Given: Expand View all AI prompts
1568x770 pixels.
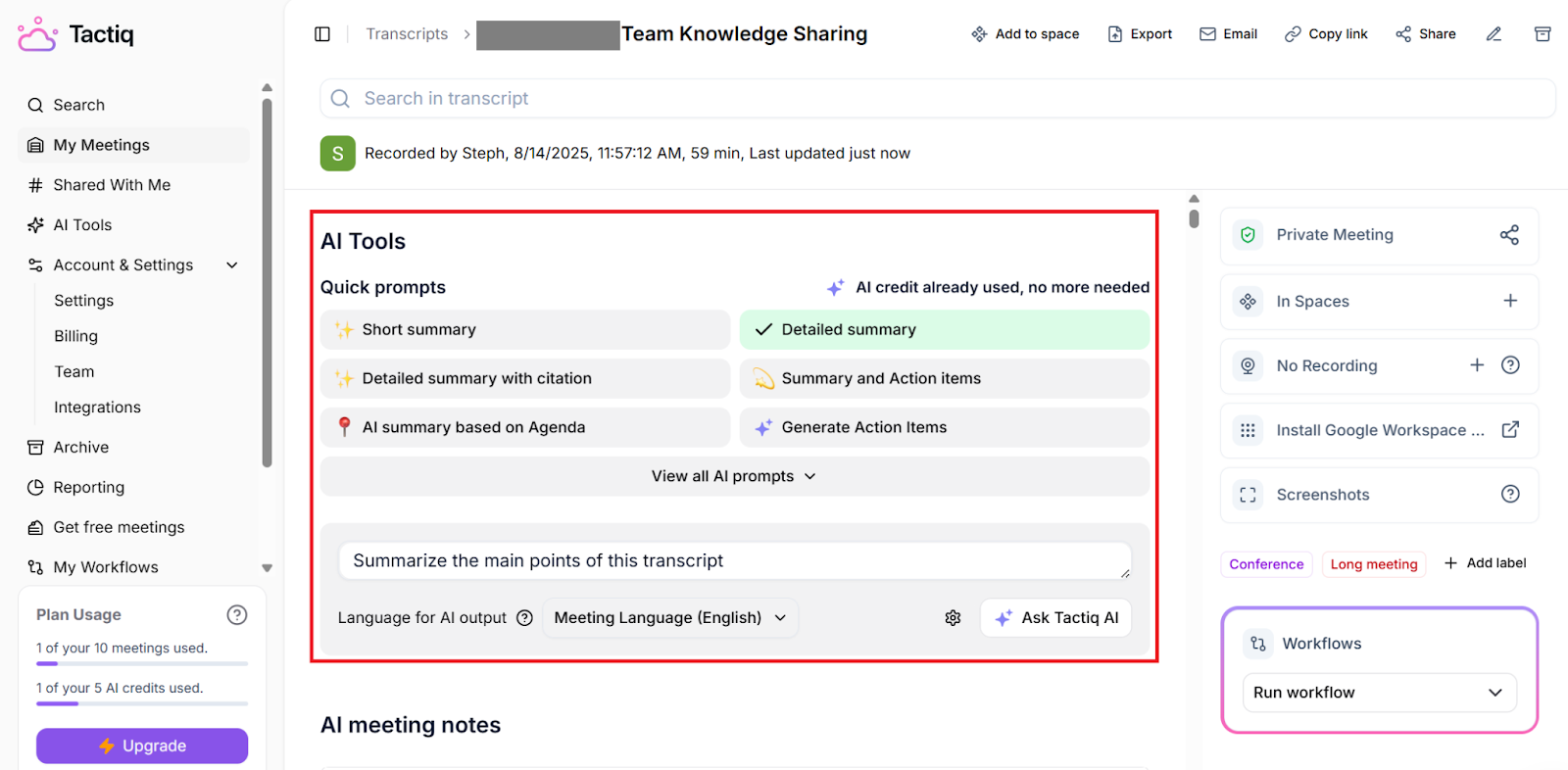Looking at the screenshot, I should pyautogui.click(x=735, y=477).
